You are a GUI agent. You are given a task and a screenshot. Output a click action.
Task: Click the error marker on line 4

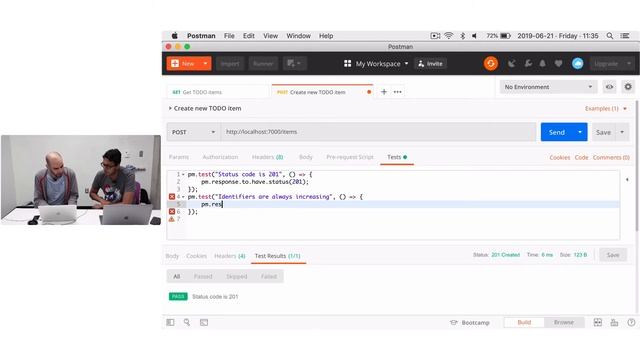click(172, 197)
